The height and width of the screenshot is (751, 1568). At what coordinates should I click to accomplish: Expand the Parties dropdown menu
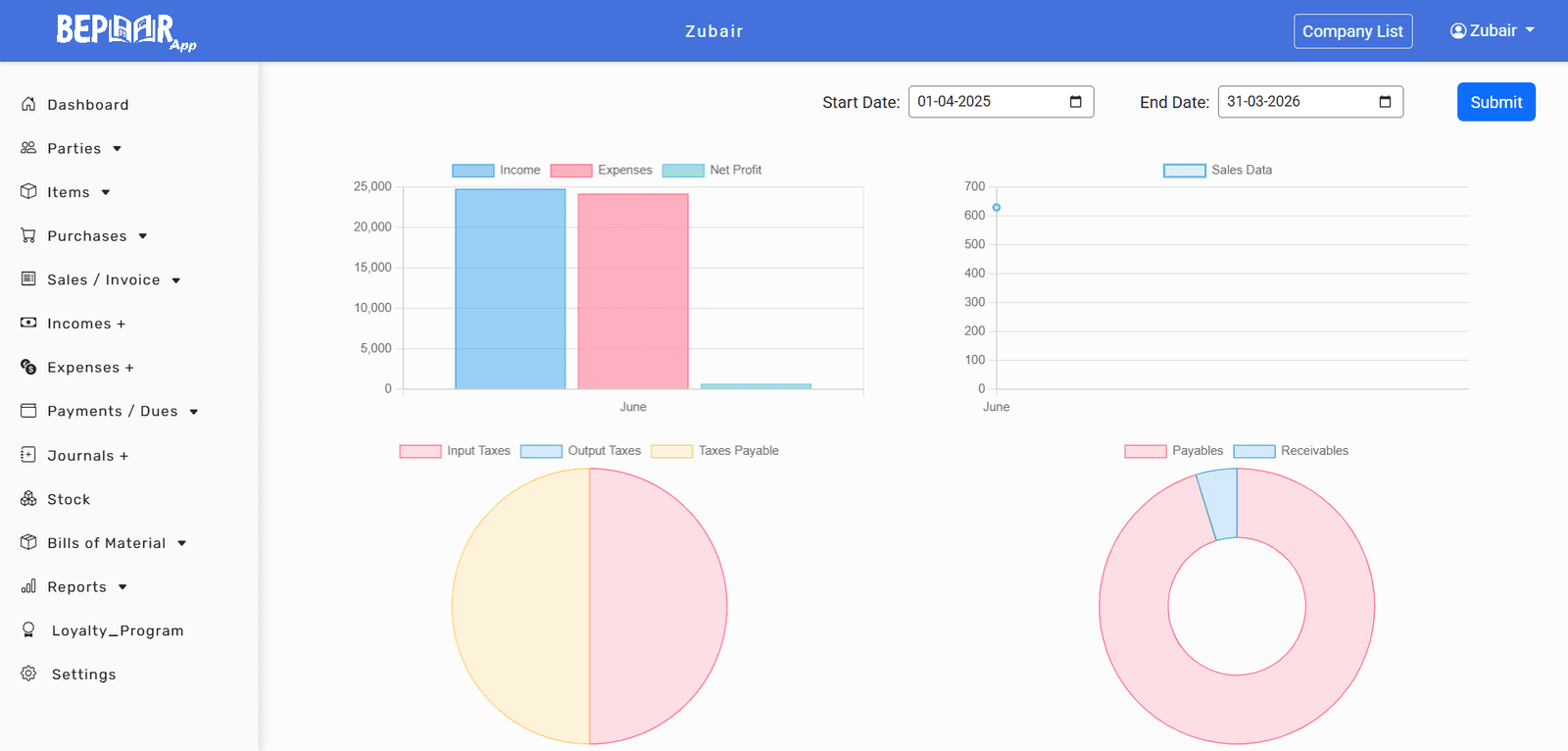(73, 148)
